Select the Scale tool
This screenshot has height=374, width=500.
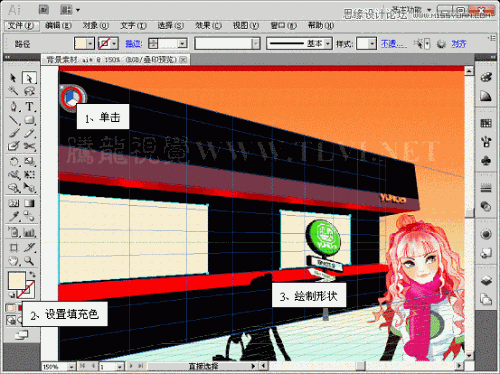tap(29, 162)
